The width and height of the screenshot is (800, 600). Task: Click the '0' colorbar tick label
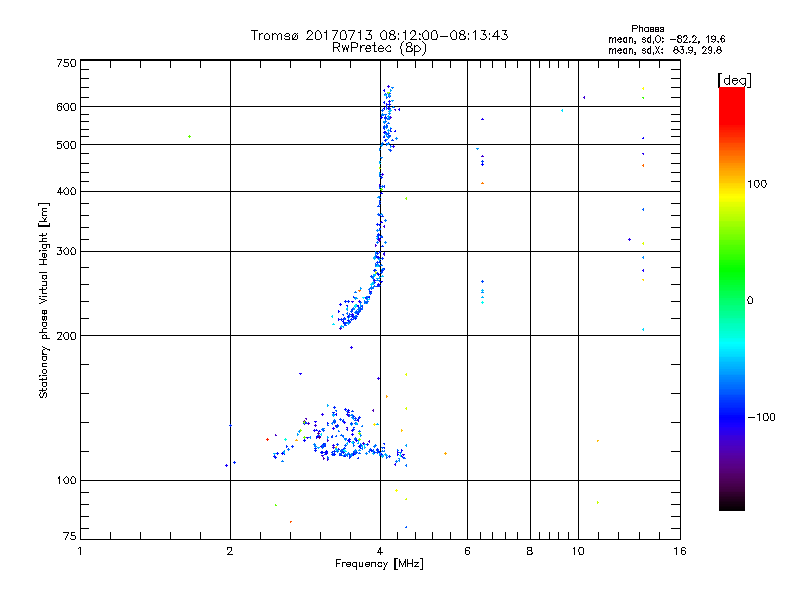750,301
